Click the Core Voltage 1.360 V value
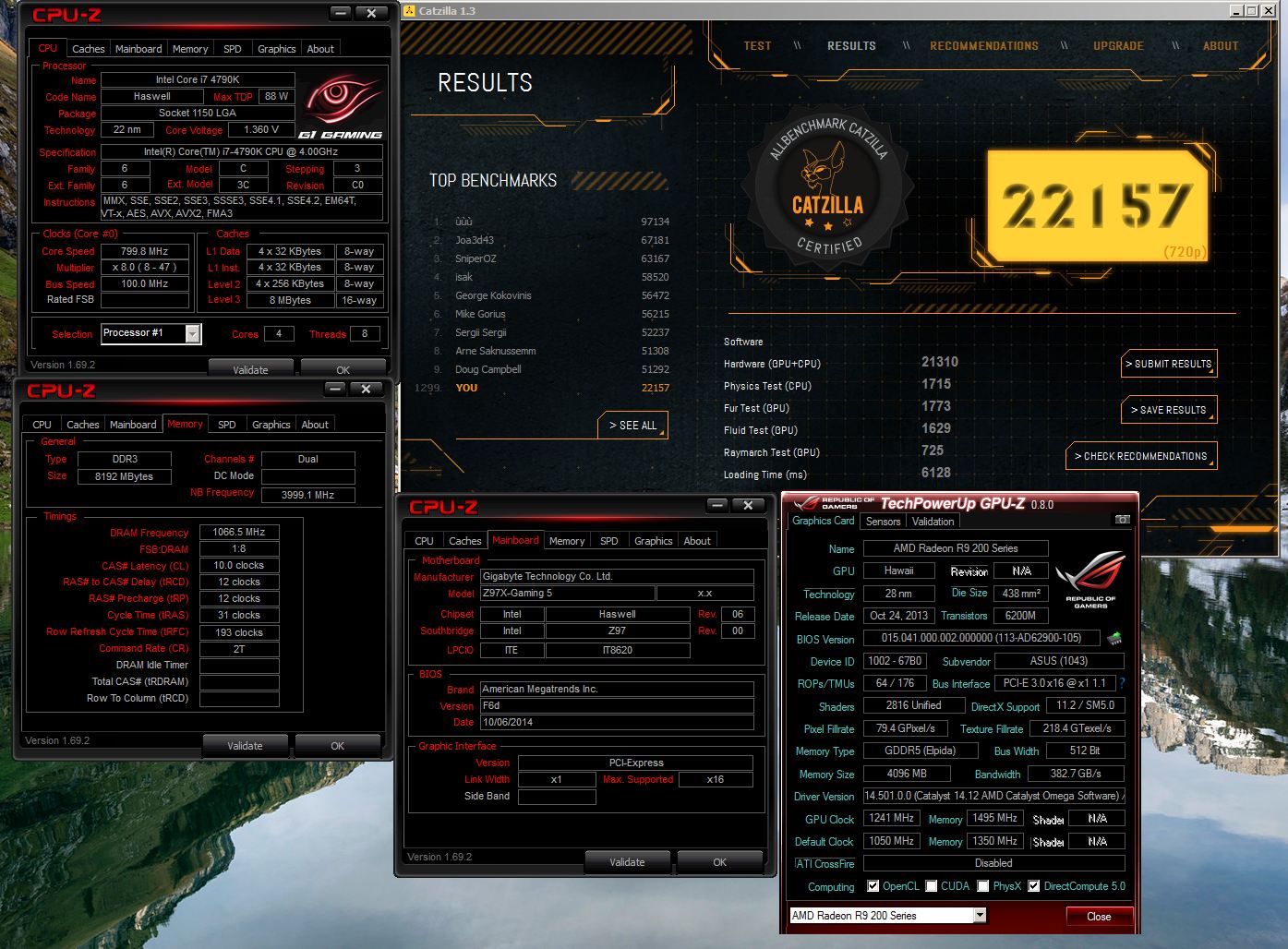 point(261,129)
